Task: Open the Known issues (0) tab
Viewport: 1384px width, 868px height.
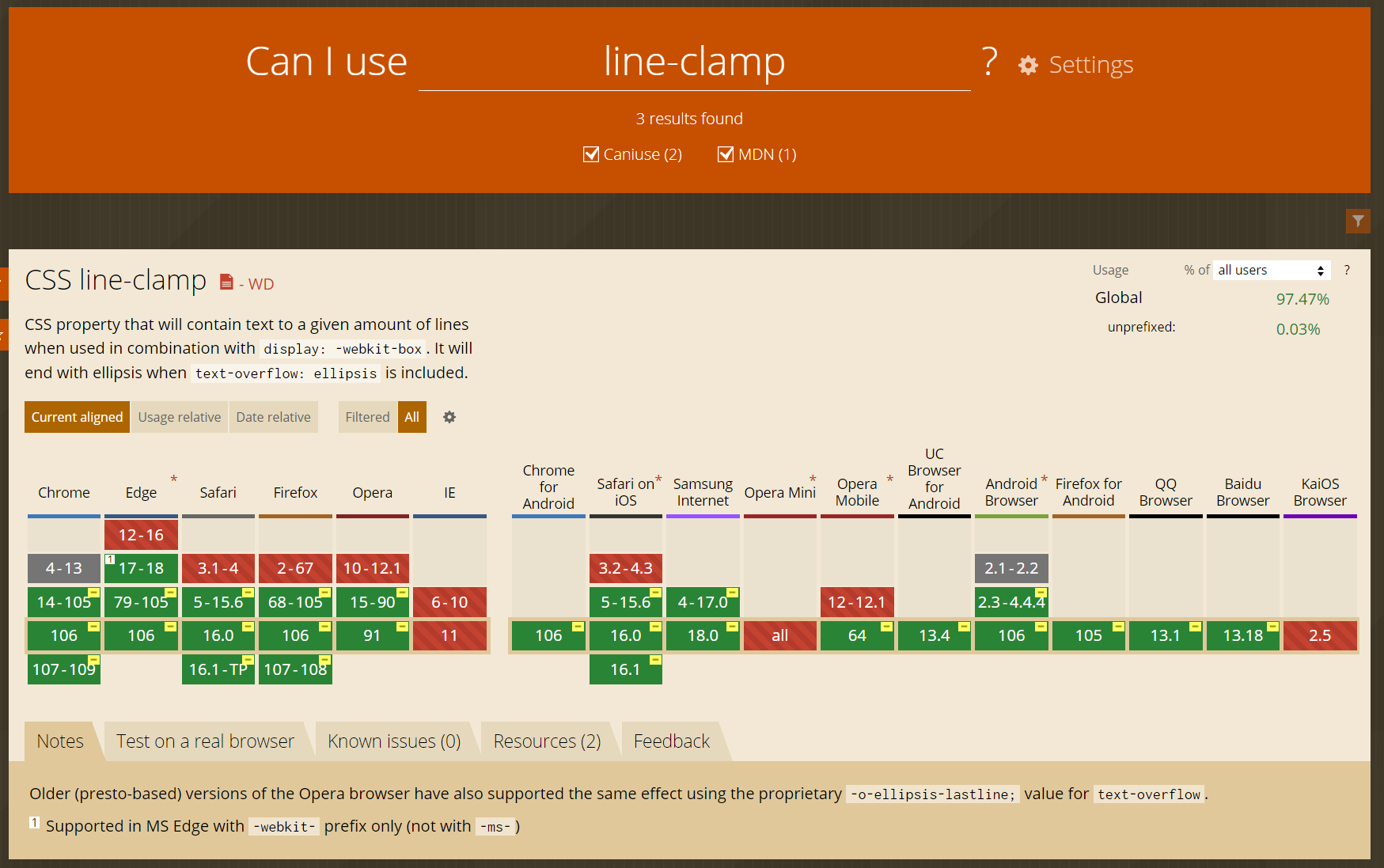Action: click(x=394, y=741)
